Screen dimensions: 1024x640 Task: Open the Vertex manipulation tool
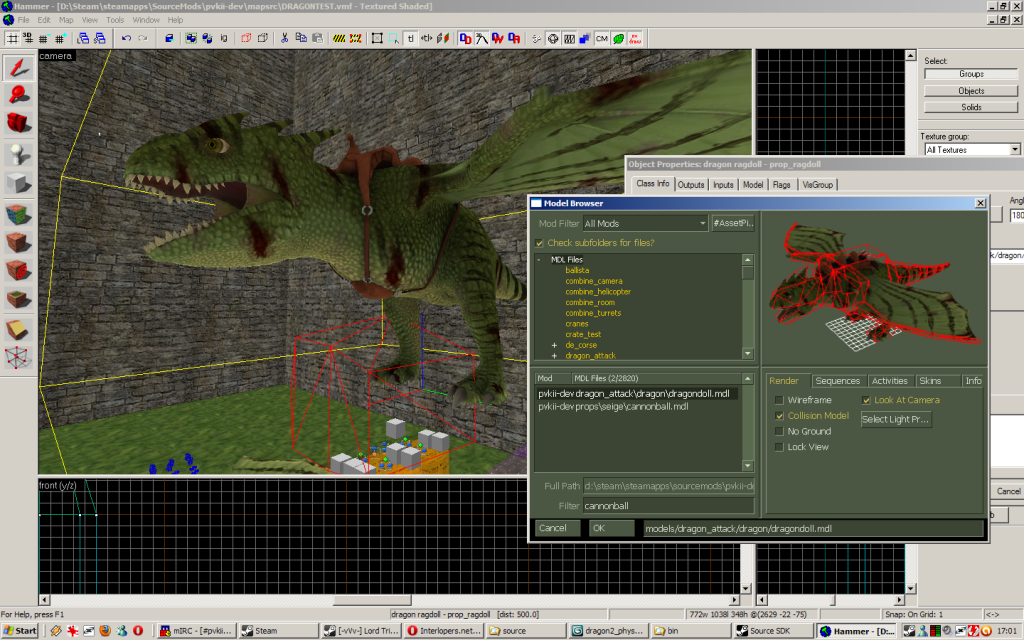[x=18, y=357]
